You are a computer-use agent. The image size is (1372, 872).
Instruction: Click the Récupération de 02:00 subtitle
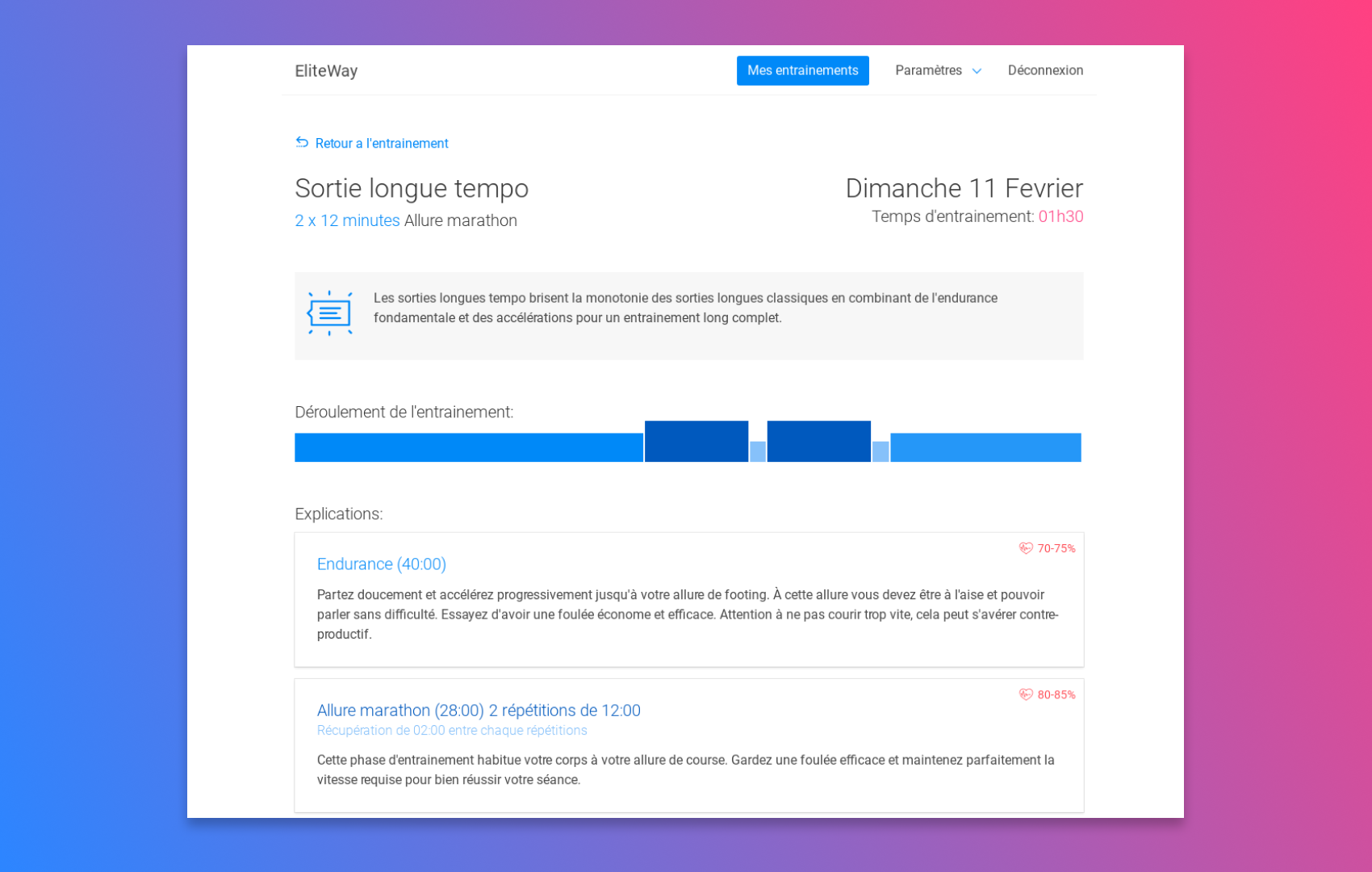click(x=452, y=731)
